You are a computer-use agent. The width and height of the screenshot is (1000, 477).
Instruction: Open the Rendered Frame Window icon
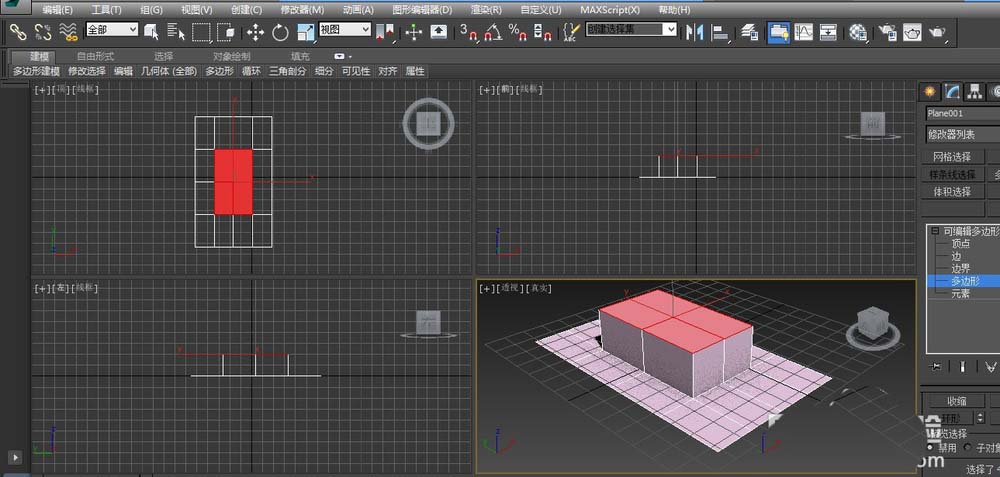(x=912, y=32)
